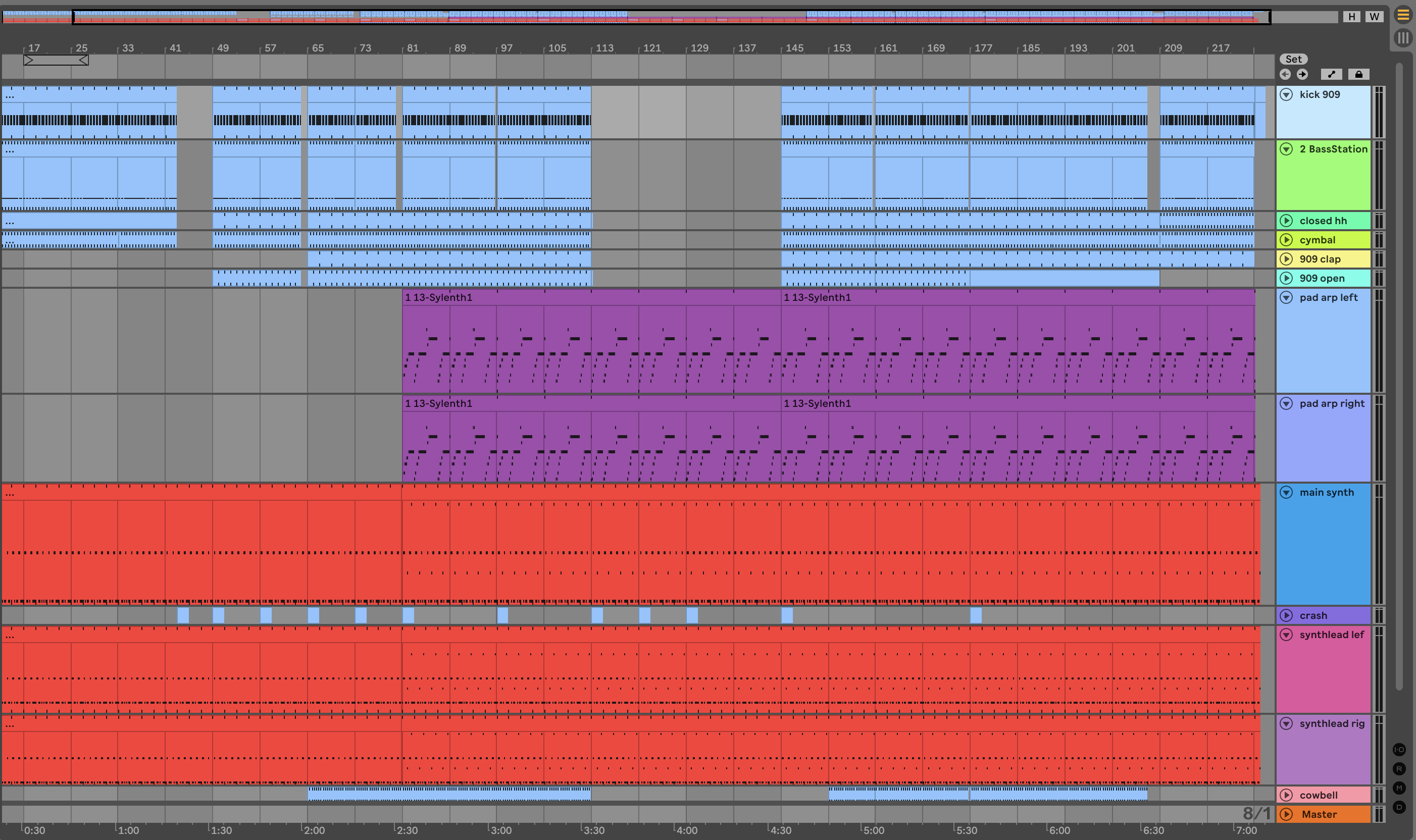Collapse the pad arp left track
1416x840 pixels.
(1286, 297)
